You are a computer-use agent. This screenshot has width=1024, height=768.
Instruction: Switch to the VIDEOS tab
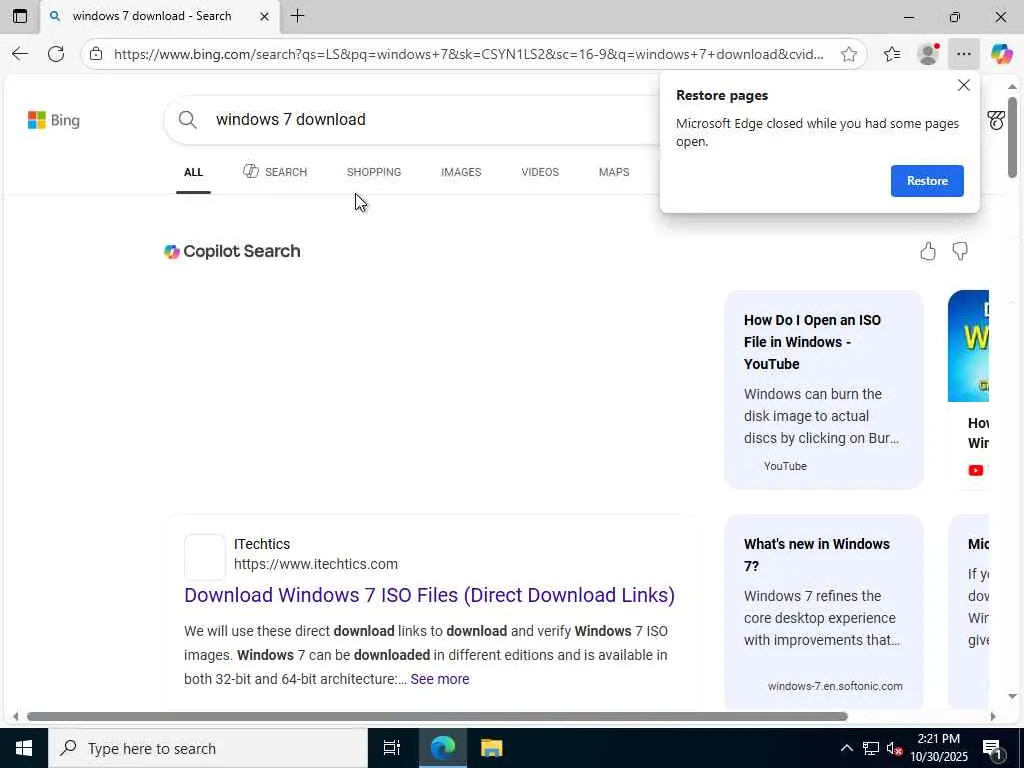point(540,172)
